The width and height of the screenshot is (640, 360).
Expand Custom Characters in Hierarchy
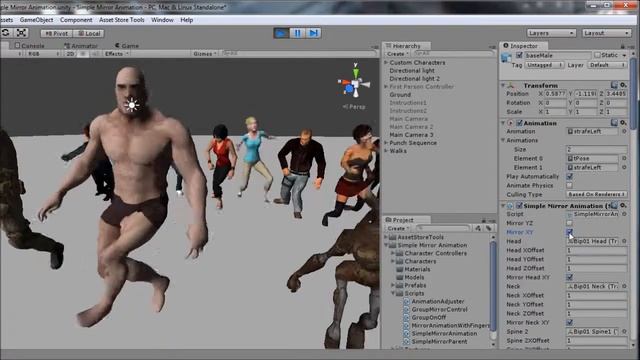click(386, 62)
